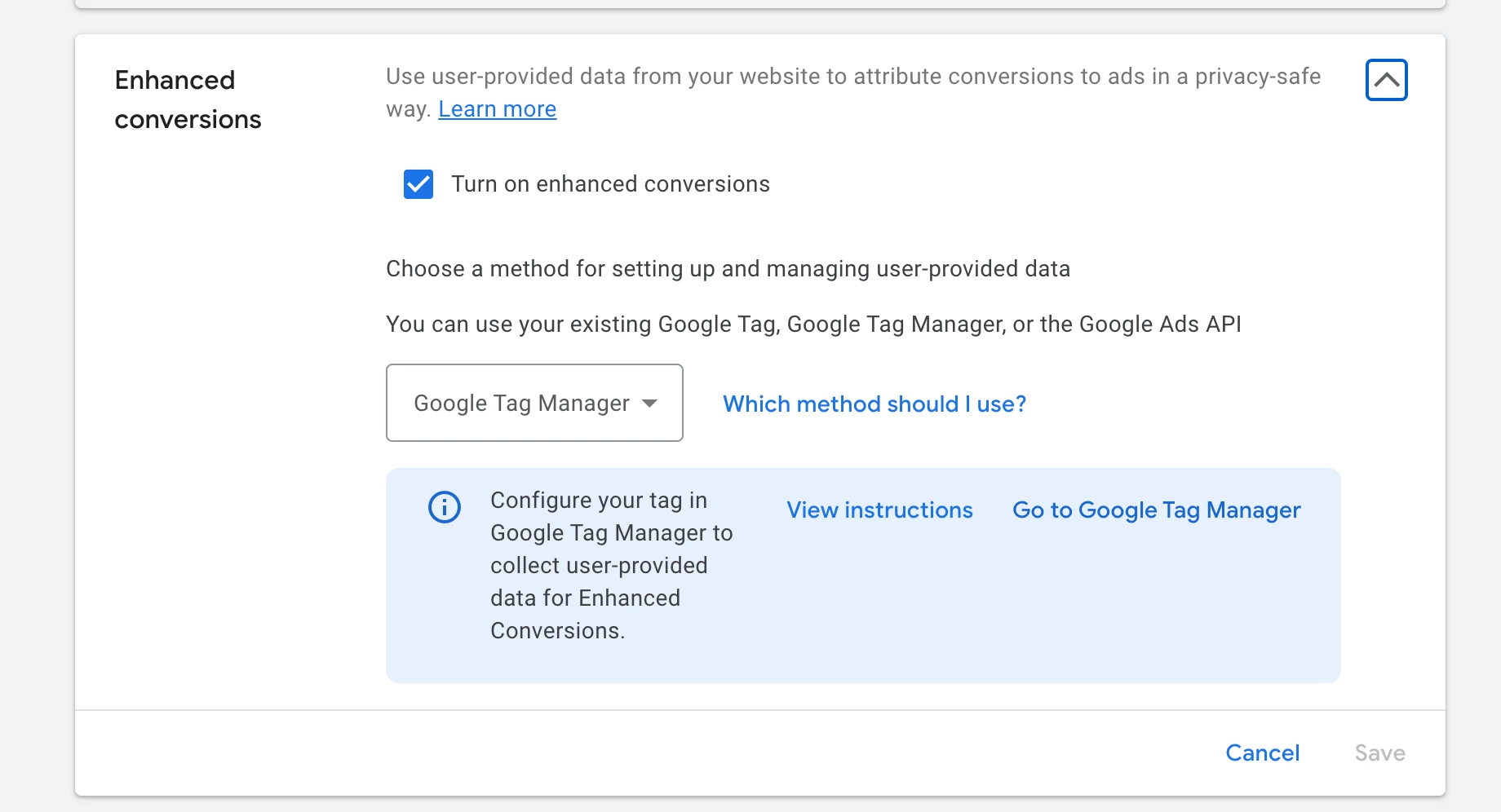Open 'Which method should I use?' help
The width and height of the screenshot is (1501, 812).
click(x=874, y=404)
